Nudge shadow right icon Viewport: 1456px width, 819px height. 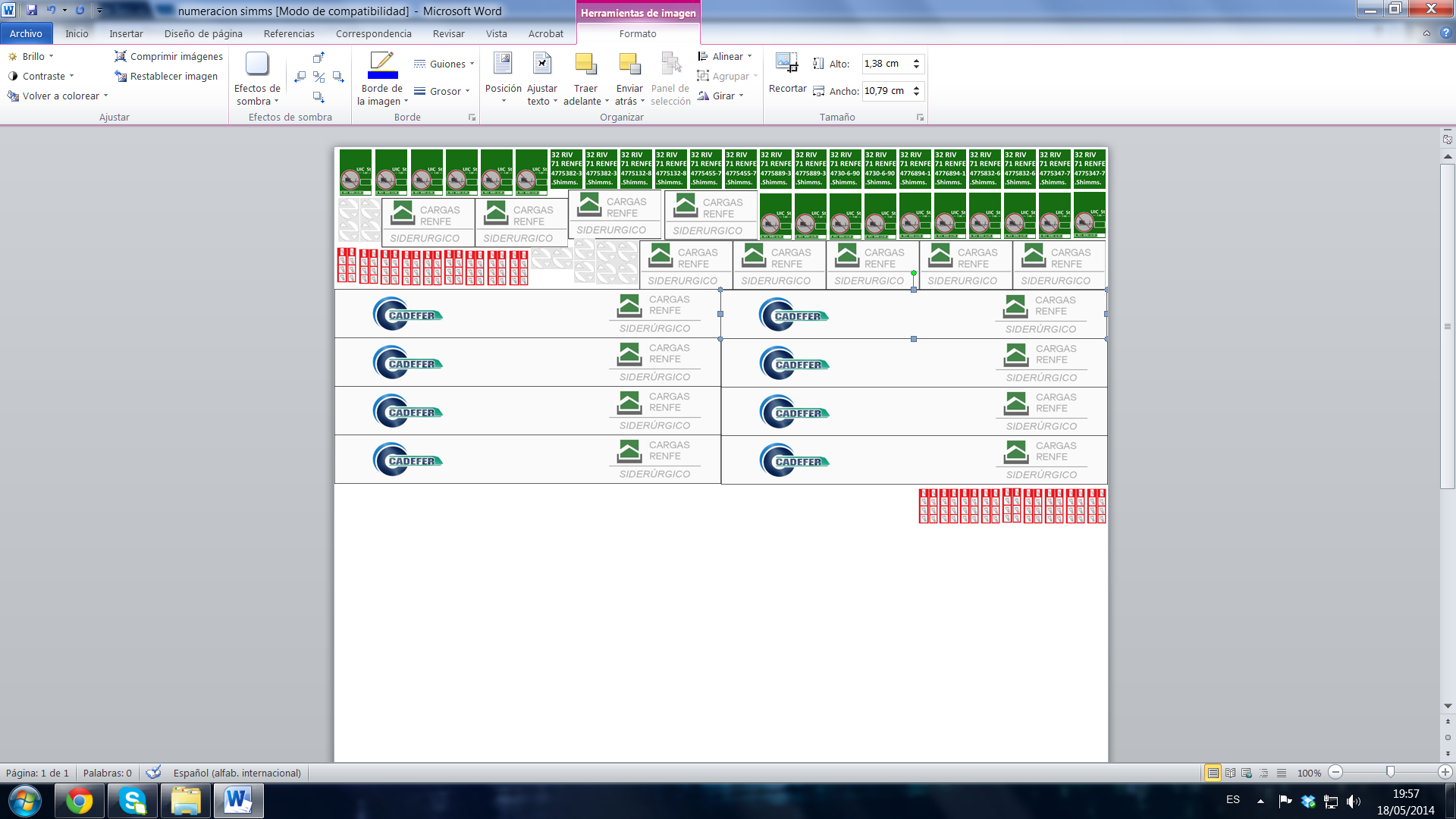coord(338,77)
